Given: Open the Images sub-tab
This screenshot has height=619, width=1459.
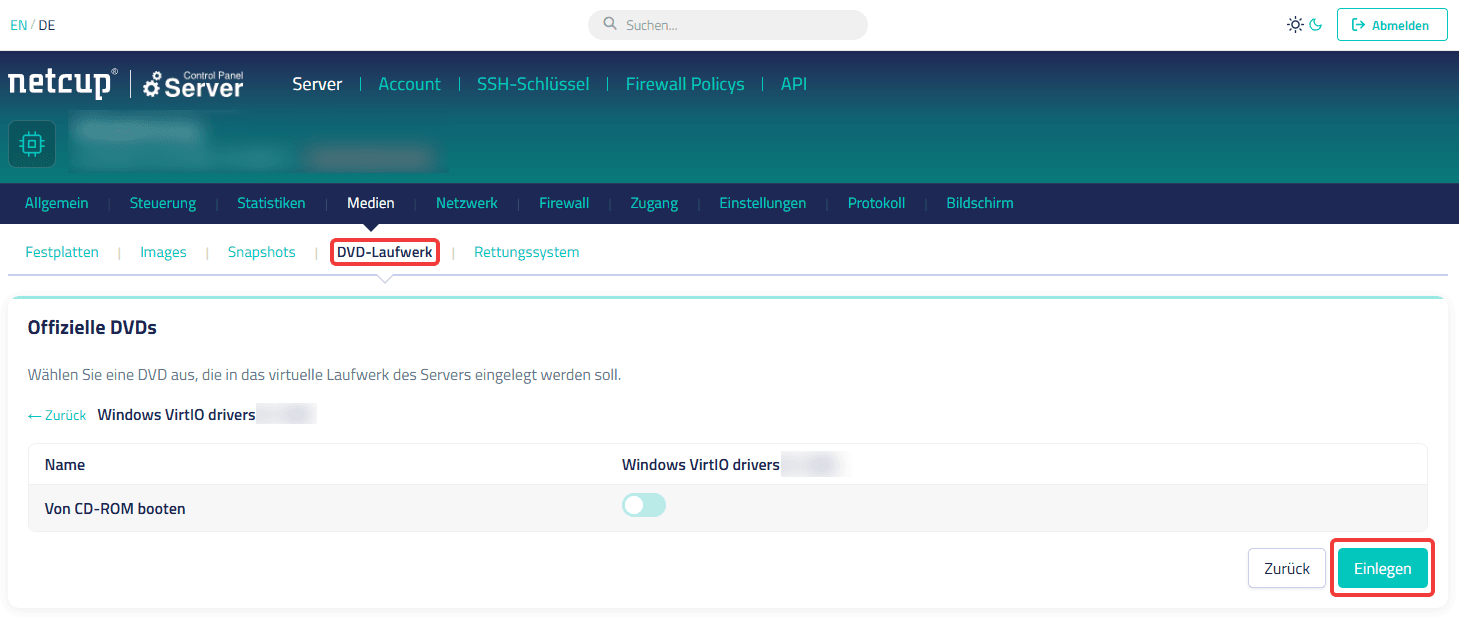Looking at the screenshot, I should click(x=163, y=252).
